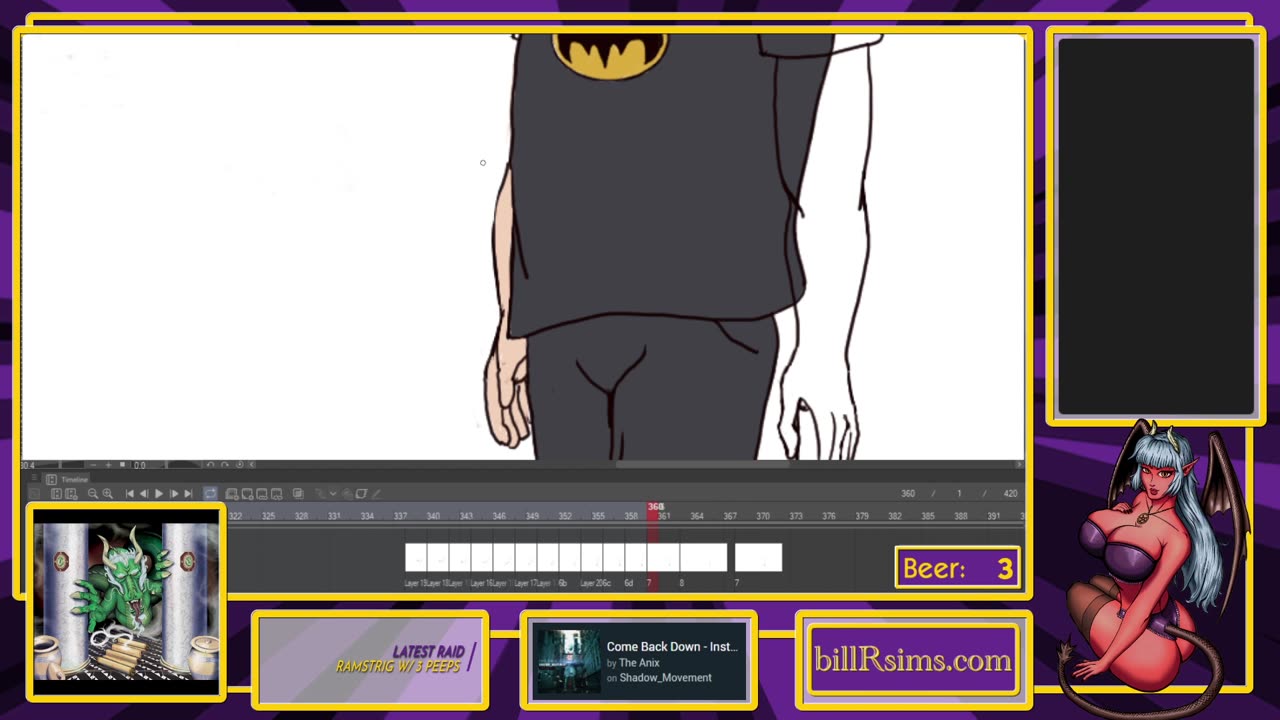Viewport: 1280px width, 720px height.
Task: Click the timeline settings icon beside new timeline
Action: pyautogui.click(x=71, y=493)
